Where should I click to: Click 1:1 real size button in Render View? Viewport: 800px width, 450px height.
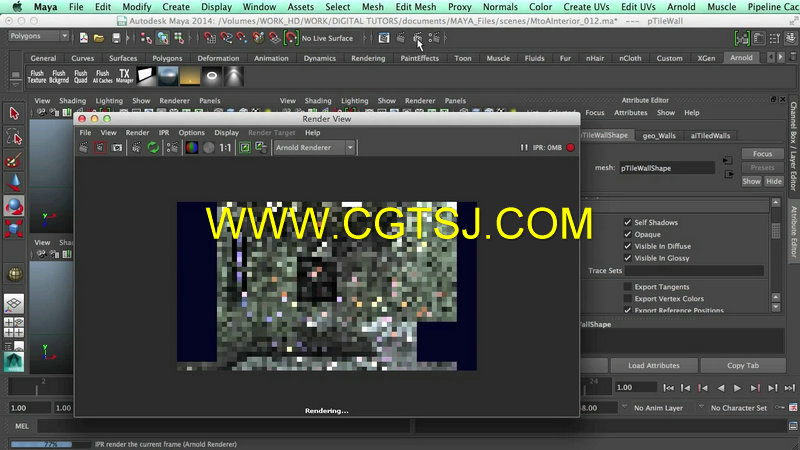(x=225, y=148)
